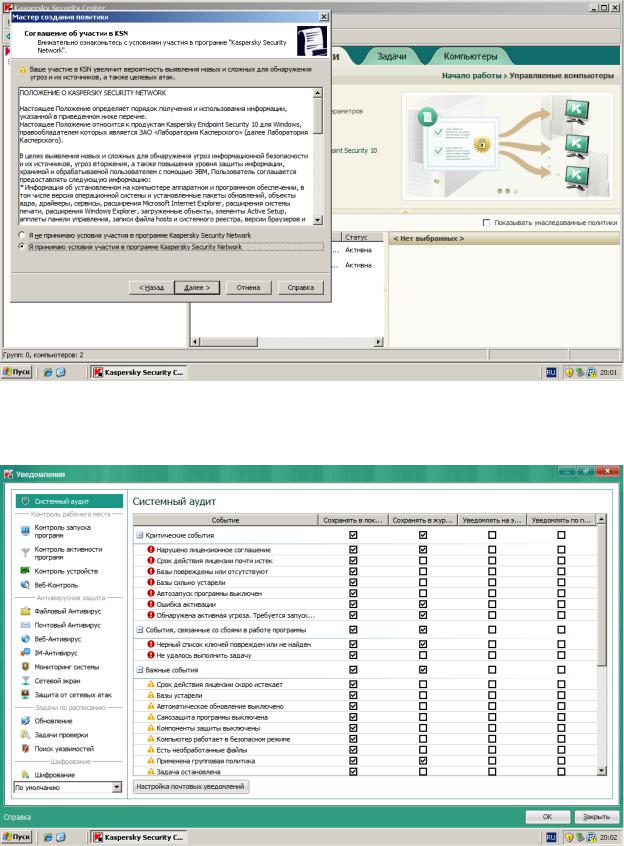The width and height of the screenshot is (624, 846).
Task: Toggle 'Уведомлять на э...' for Критические события row
Action: [x=492, y=535]
